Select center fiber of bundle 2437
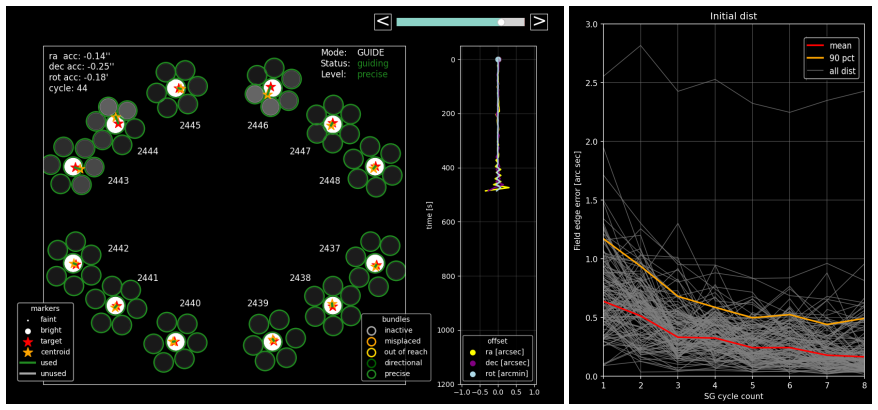878x410 pixels. click(375, 264)
